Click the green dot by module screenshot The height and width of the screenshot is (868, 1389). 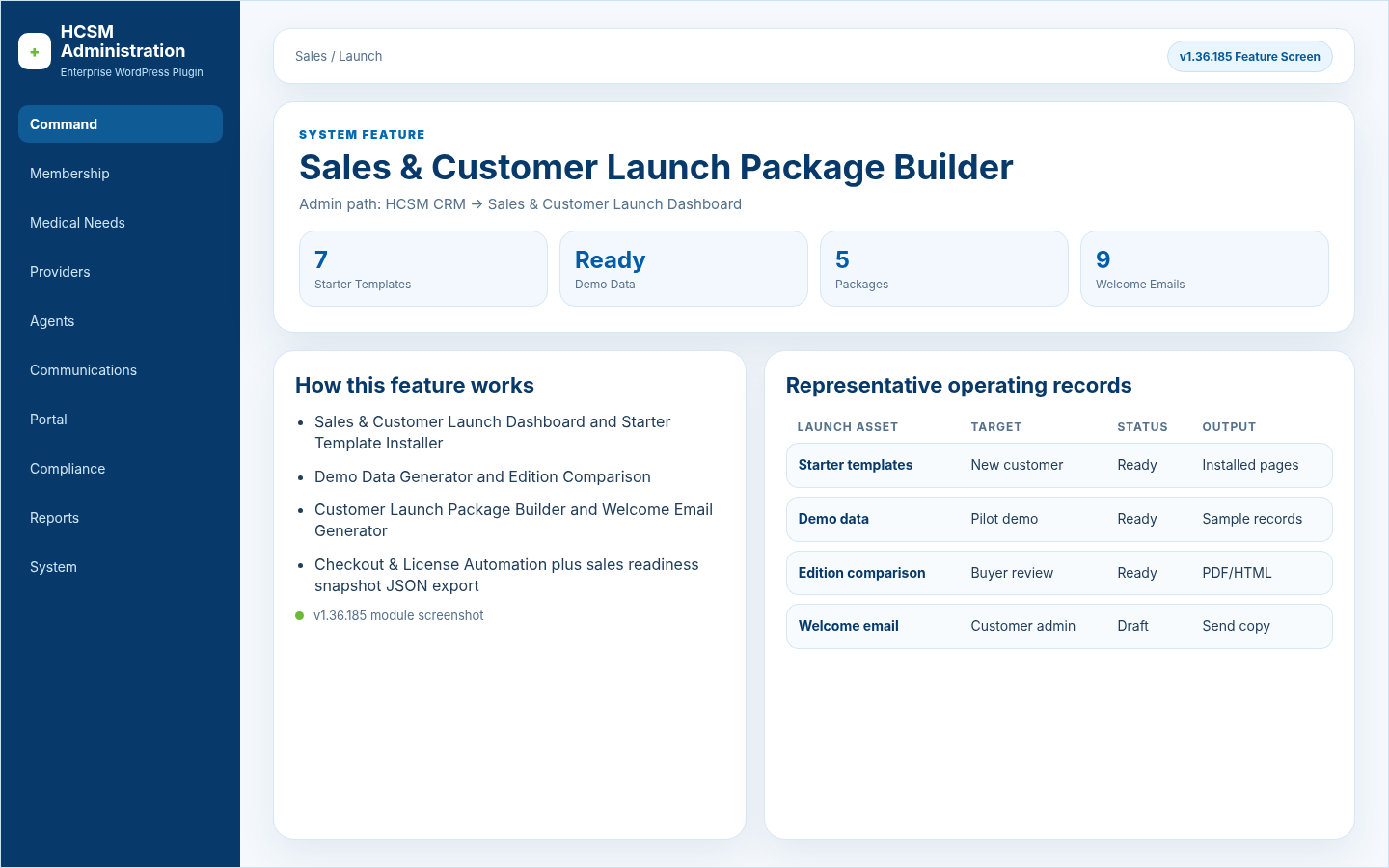(300, 615)
